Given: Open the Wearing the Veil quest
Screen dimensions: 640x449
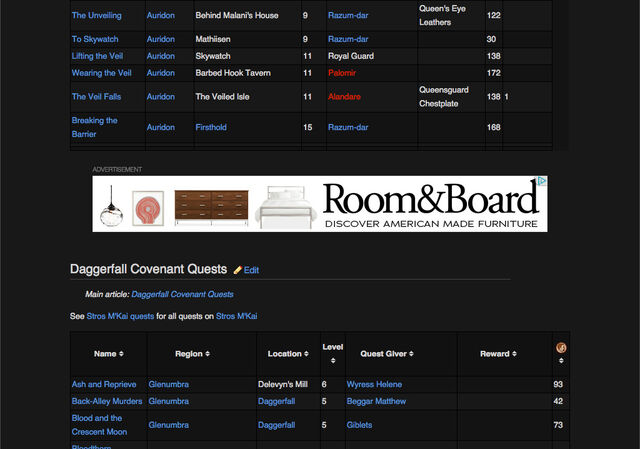Looking at the screenshot, I should [x=101, y=73].
